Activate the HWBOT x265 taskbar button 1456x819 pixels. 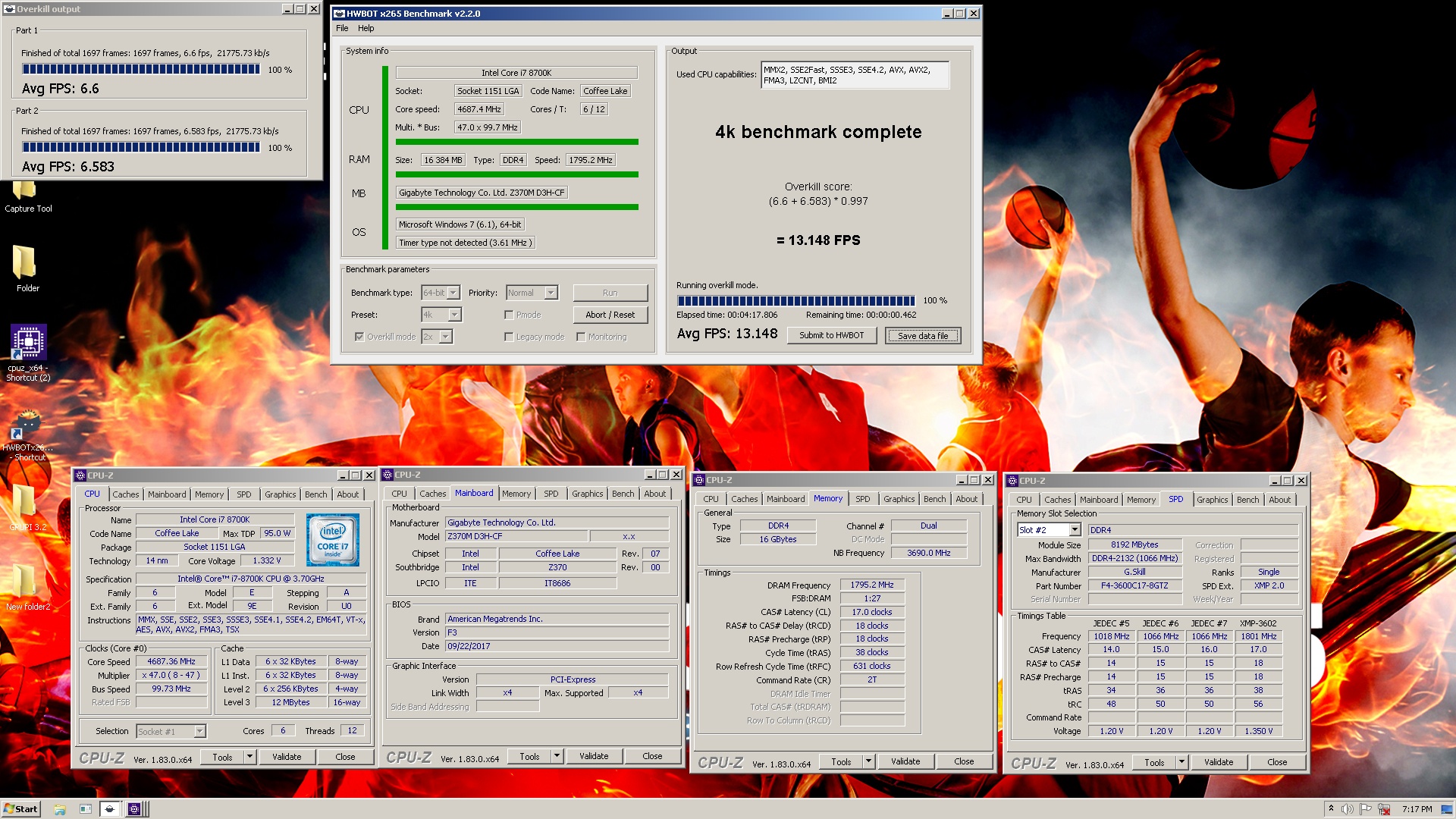pyautogui.click(x=109, y=809)
